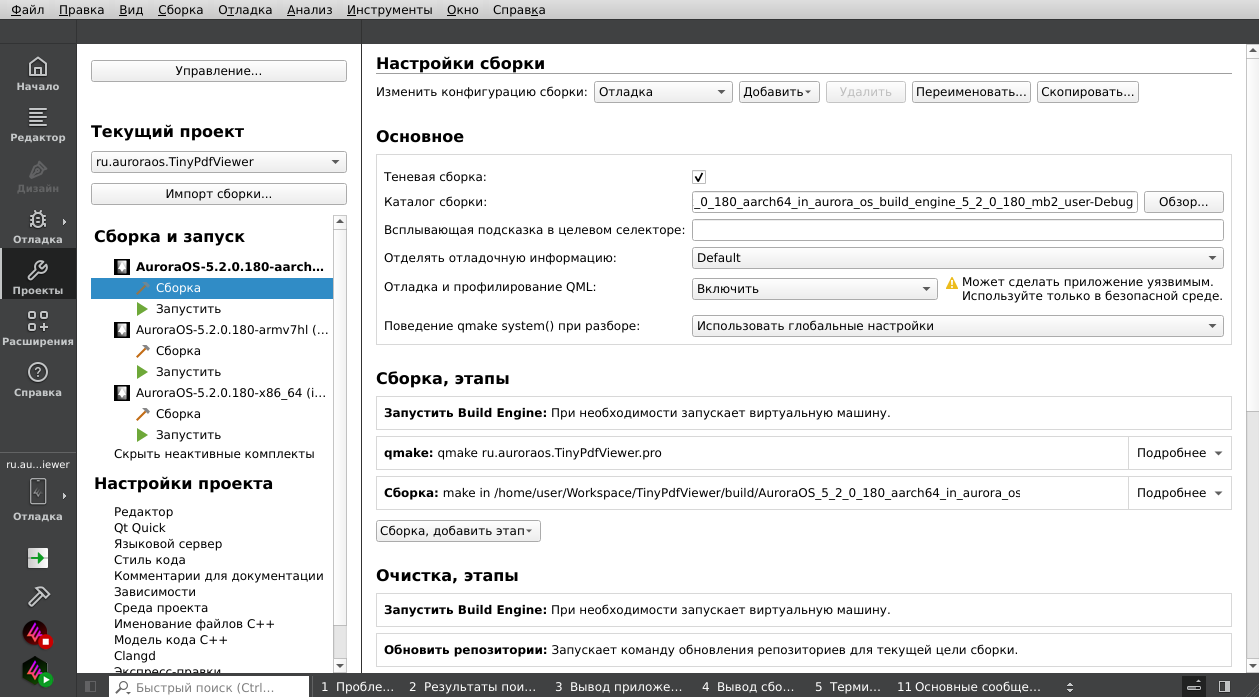This screenshot has width=1259, height=697.
Task: Click the Всплывающая подсказка input field
Action: point(957,230)
